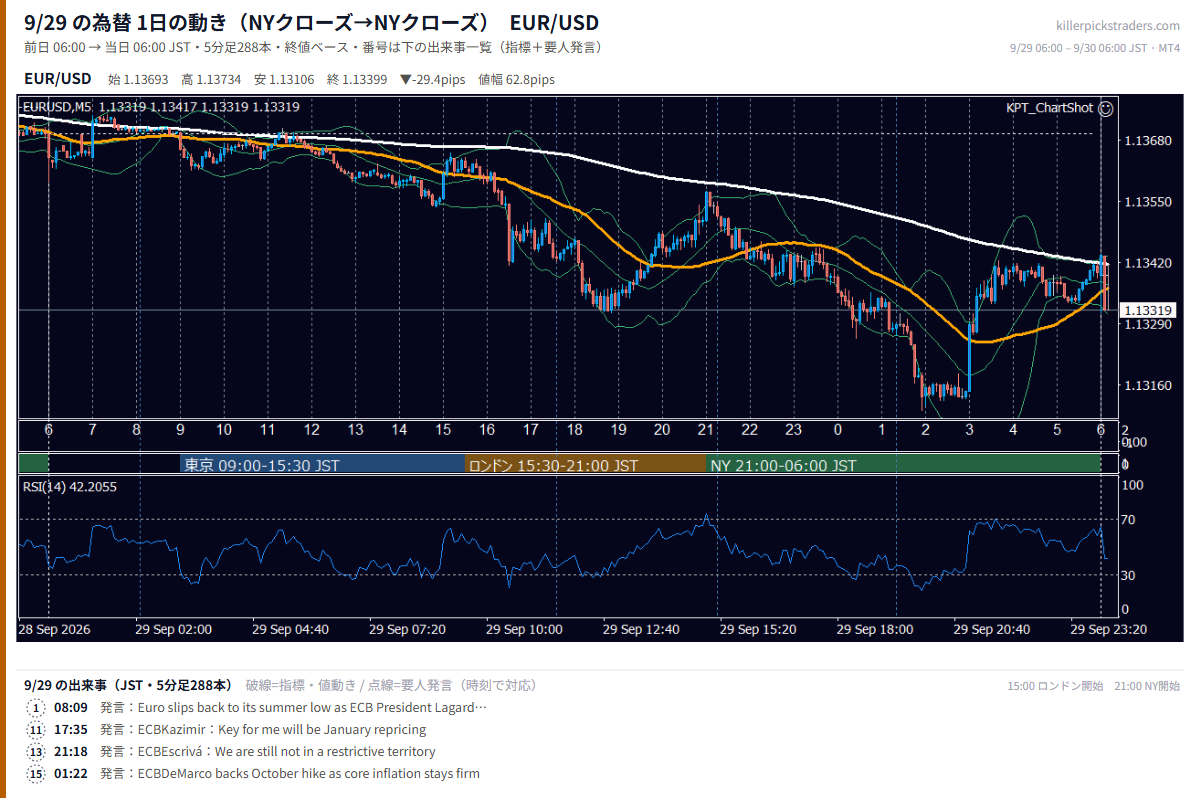Viewport: 1200px width, 798px height.
Task: Click the circled number 15 event marker
Action: (x=37, y=774)
